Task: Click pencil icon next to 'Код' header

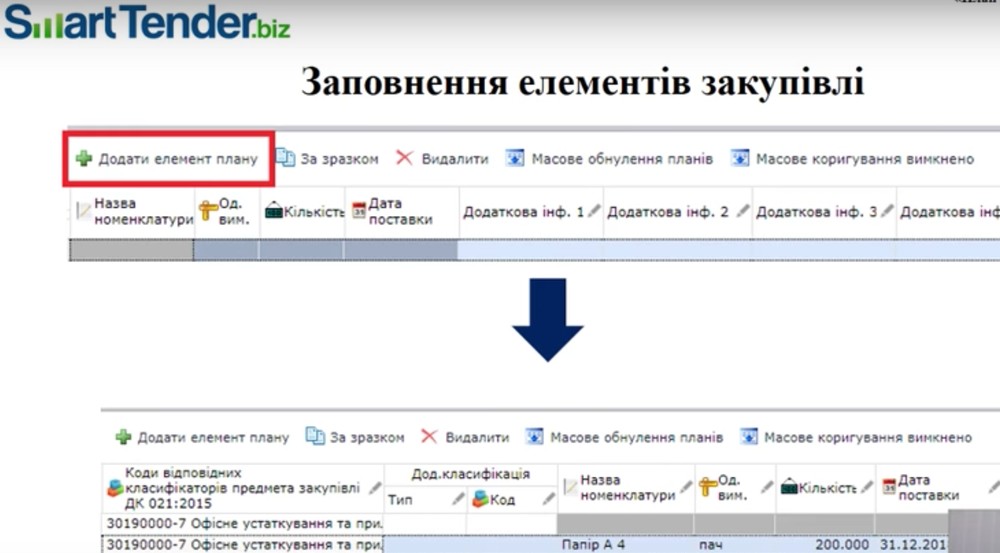Action: pos(548,499)
